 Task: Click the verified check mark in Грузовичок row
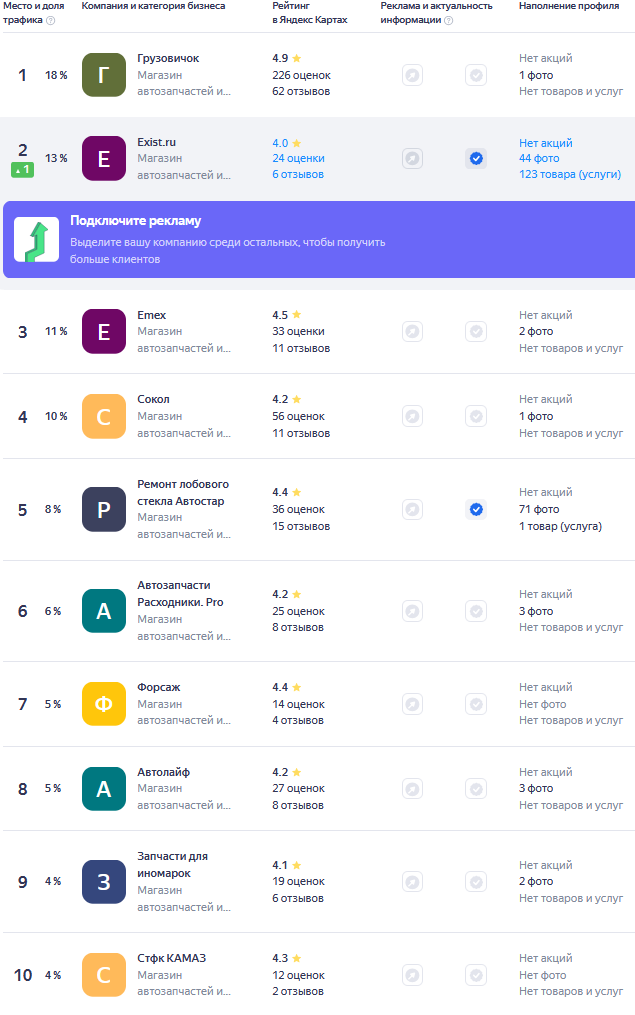point(476,75)
